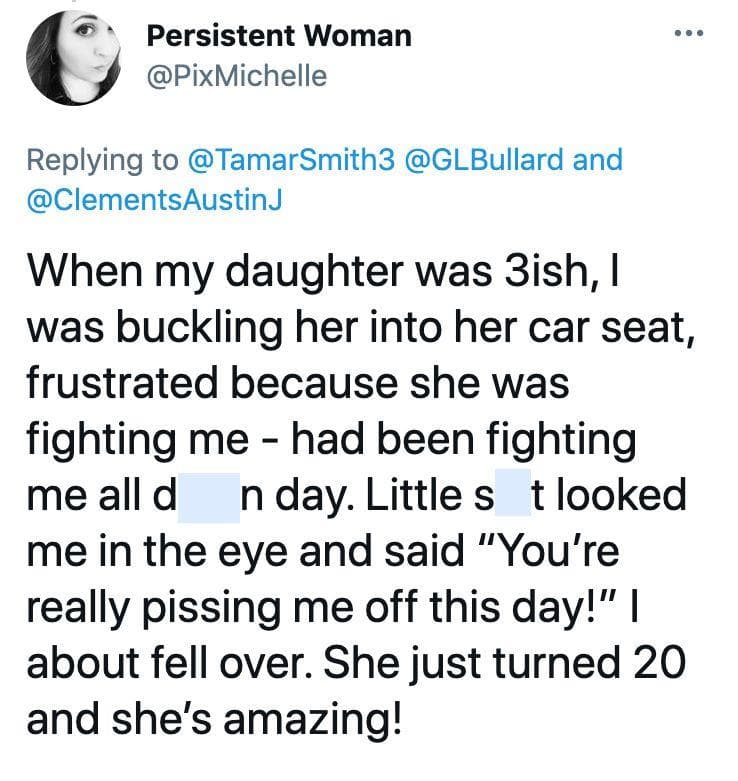Click the word "frustrated" in the tweet

click(123, 384)
